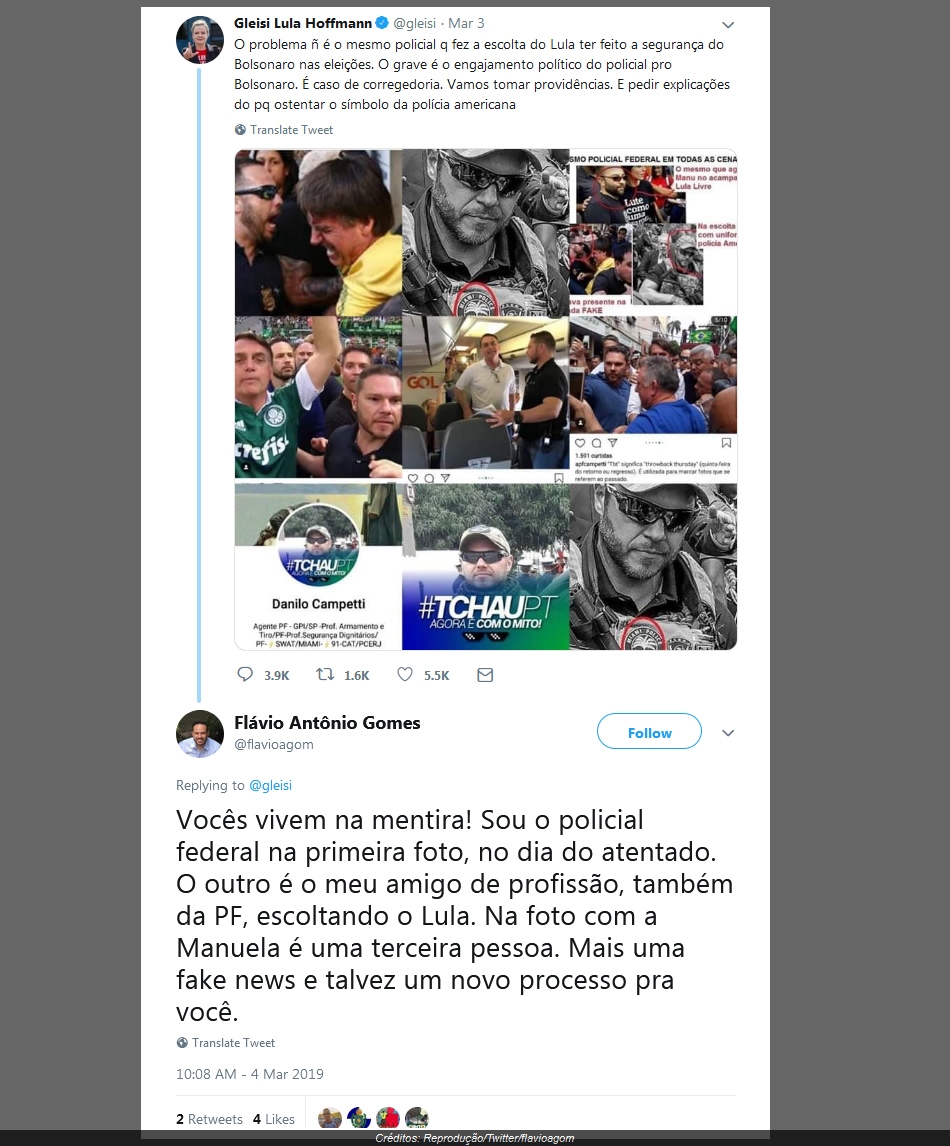Click the globe icon beside the lower Translate Tweet
950x1146 pixels.
point(182,1042)
